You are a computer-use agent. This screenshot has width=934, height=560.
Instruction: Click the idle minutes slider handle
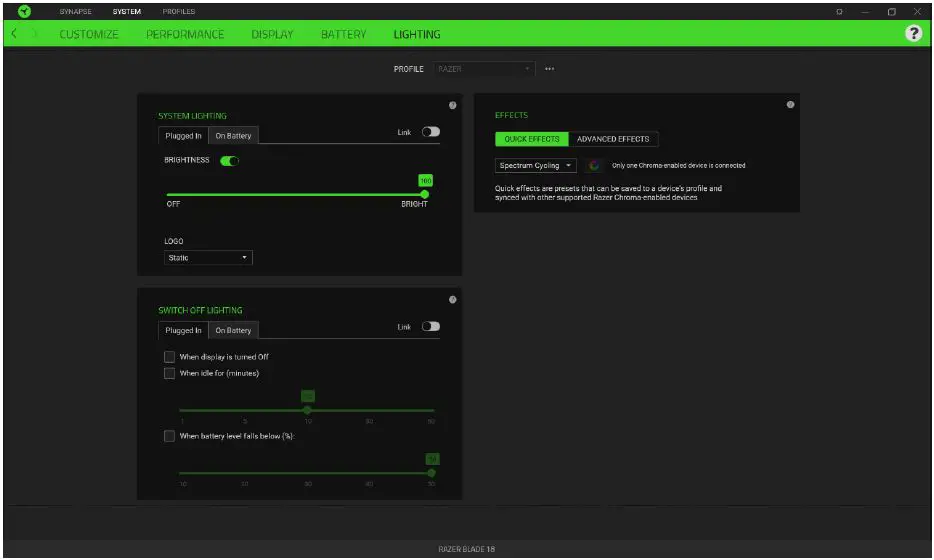point(307,410)
